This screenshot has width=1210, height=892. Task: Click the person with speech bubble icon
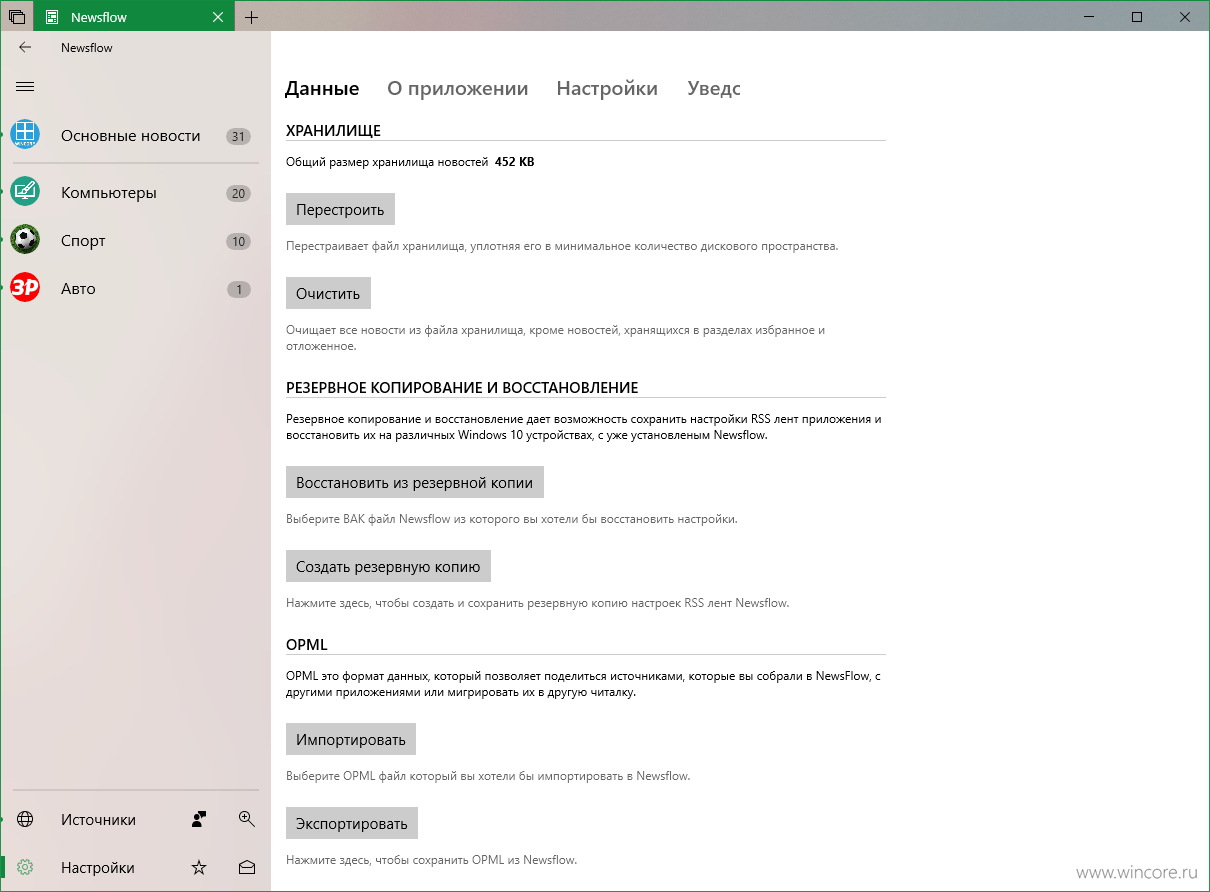click(199, 819)
